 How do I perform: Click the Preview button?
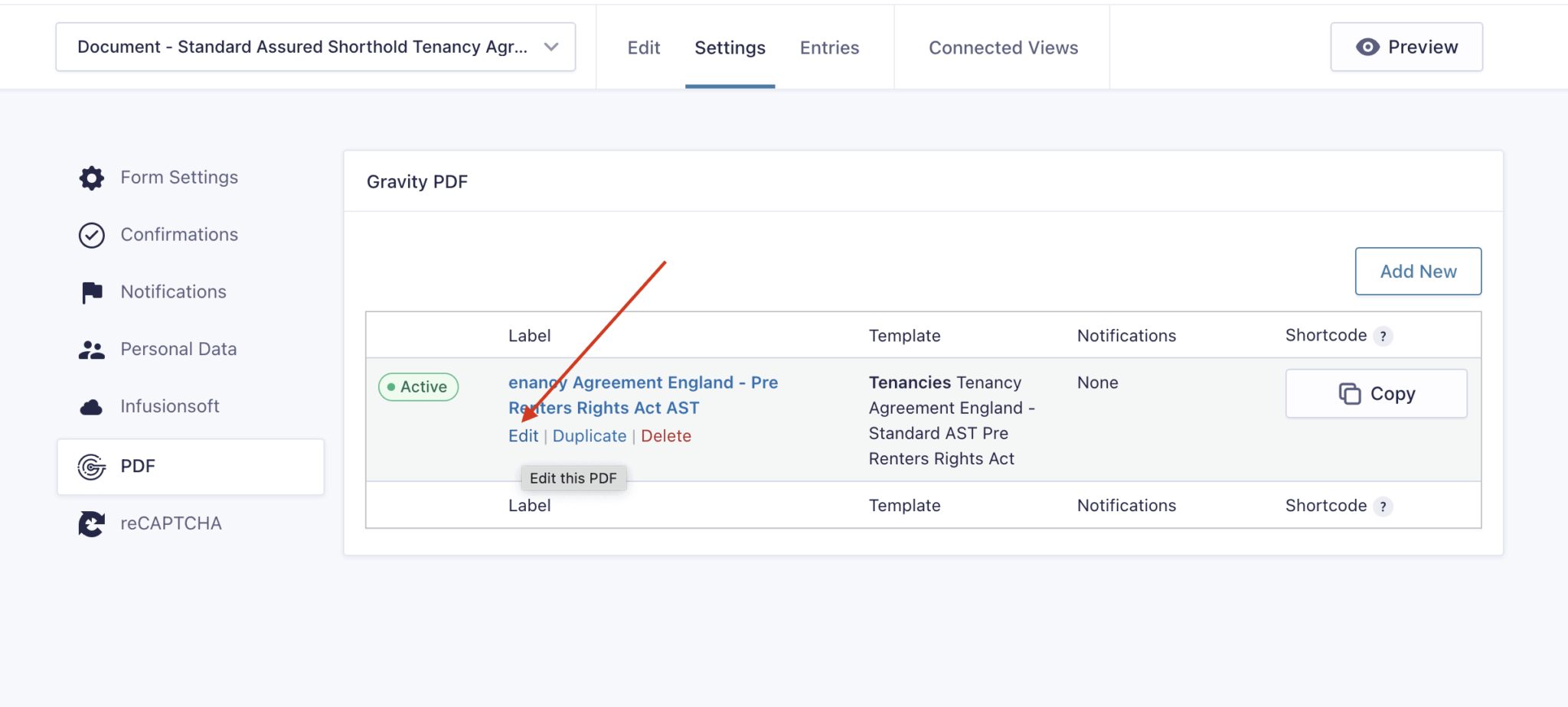1406,47
